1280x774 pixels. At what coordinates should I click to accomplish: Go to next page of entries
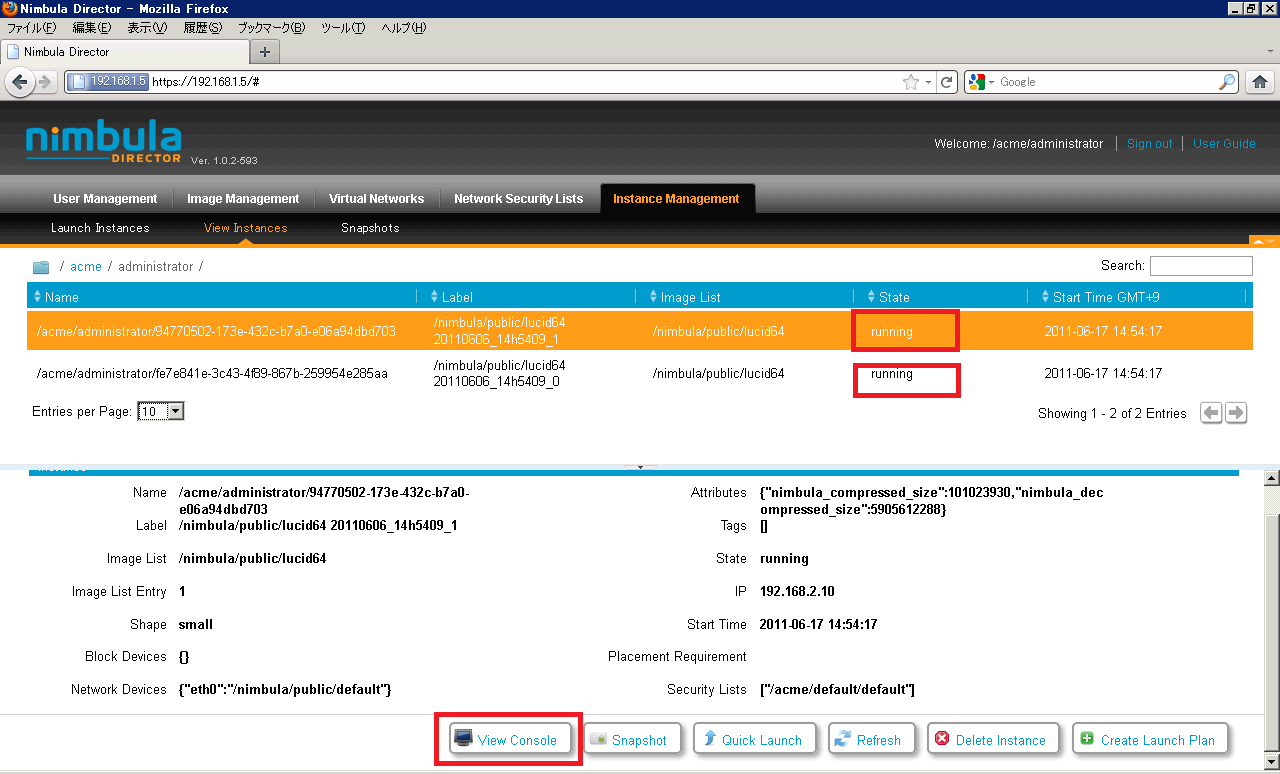pos(1236,413)
